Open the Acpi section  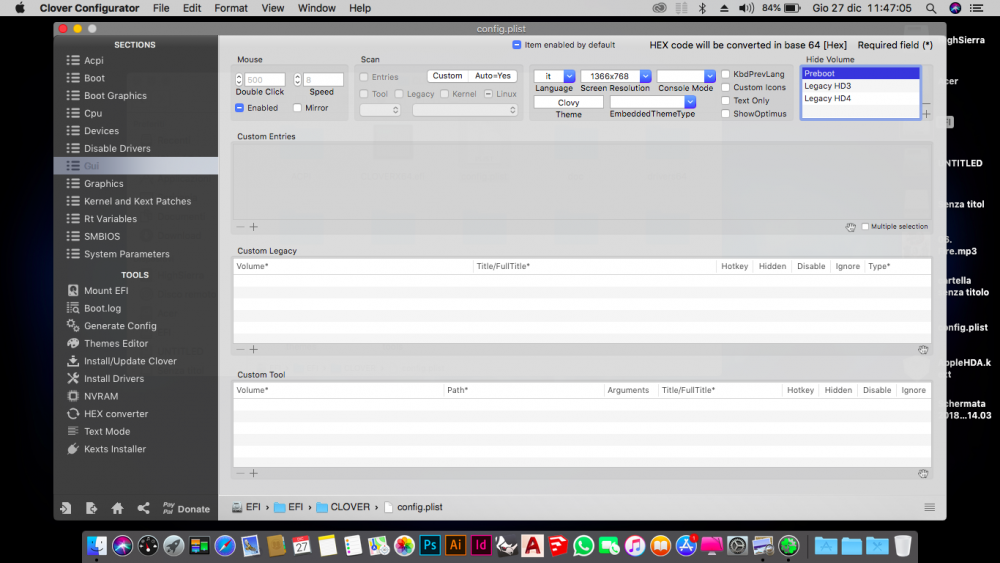pos(93,60)
